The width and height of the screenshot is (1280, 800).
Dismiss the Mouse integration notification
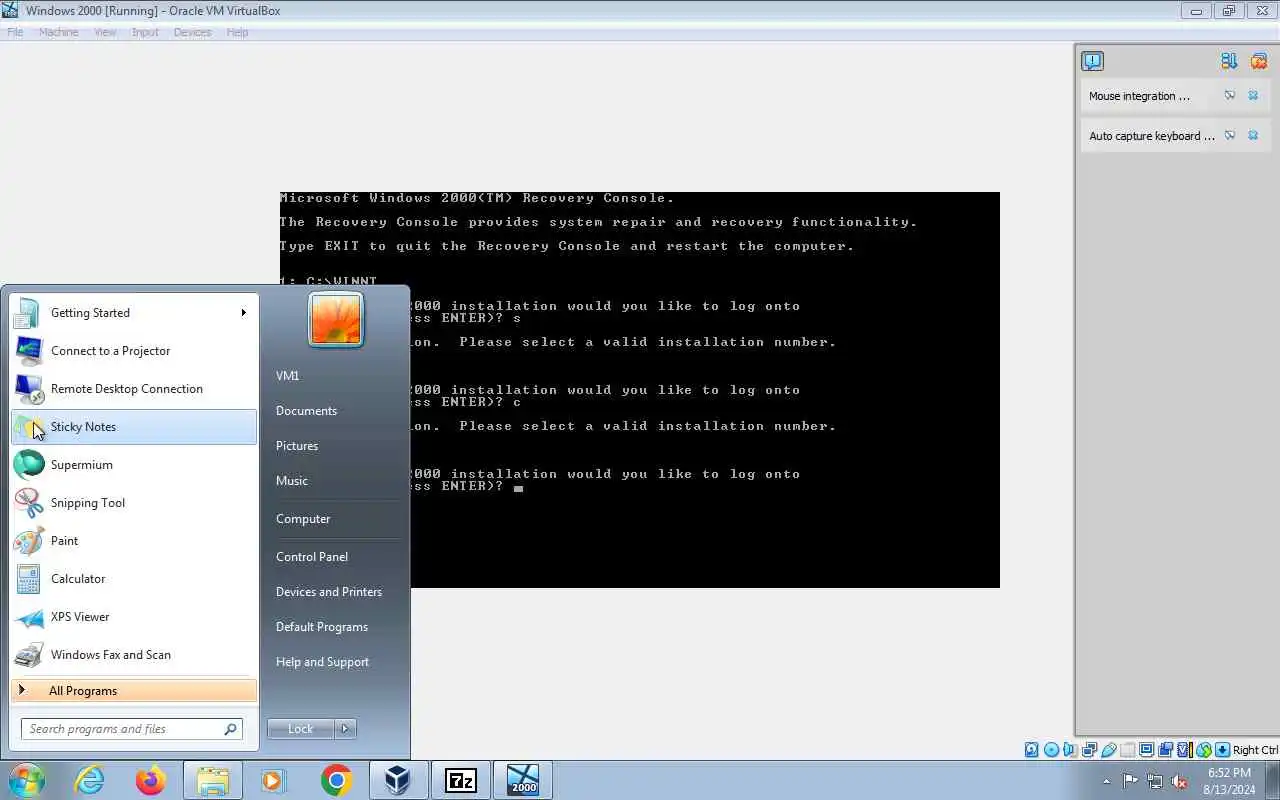coord(1253,96)
